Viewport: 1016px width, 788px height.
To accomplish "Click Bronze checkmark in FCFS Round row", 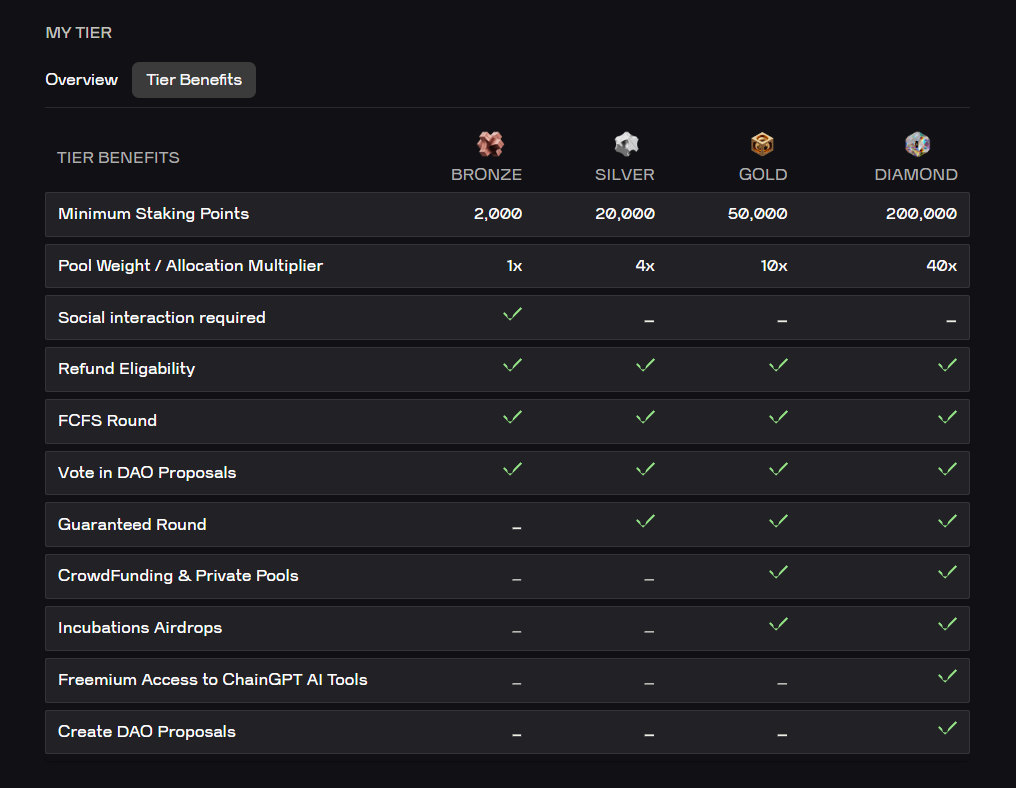I will (512, 417).
